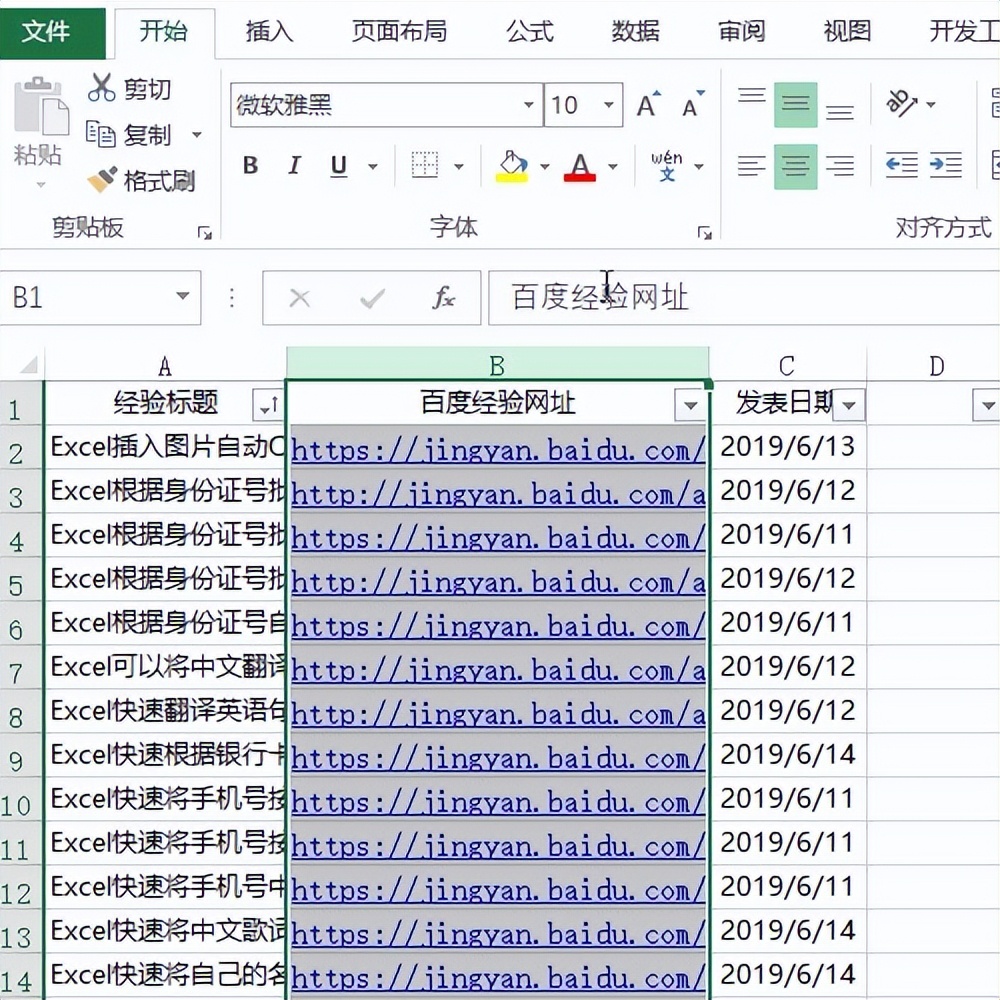The image size is (1000, 1000).
Task: Open the 微软雅黑 font name dropdown
Action: tap(529, 104)
